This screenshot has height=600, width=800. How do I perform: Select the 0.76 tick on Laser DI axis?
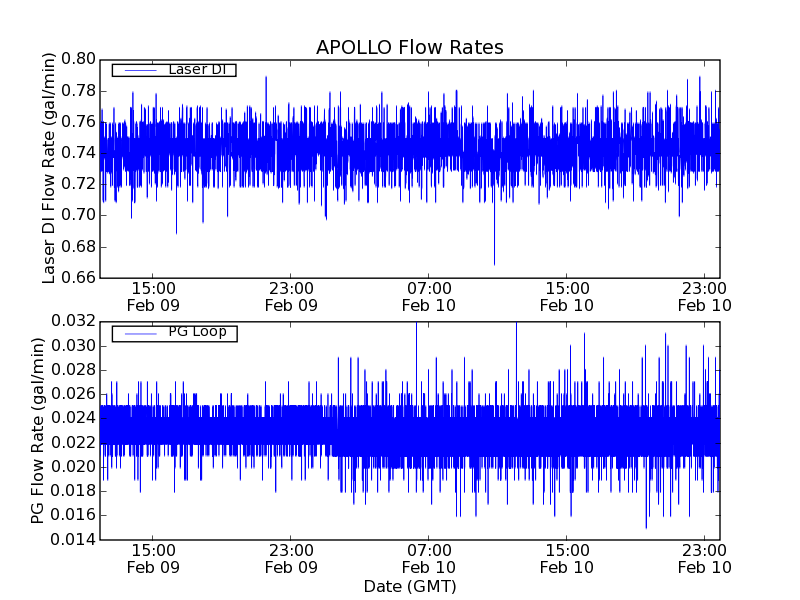(79, 121)
